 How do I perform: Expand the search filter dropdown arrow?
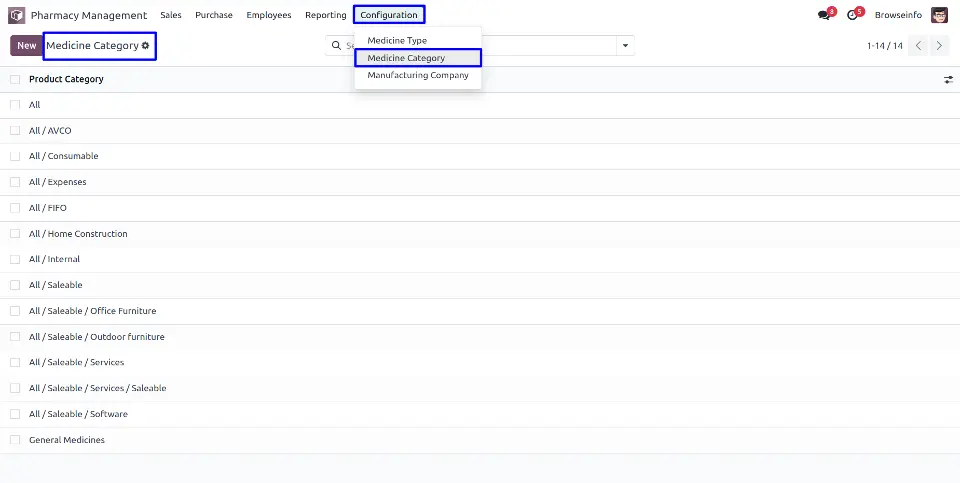pos(625,46)
